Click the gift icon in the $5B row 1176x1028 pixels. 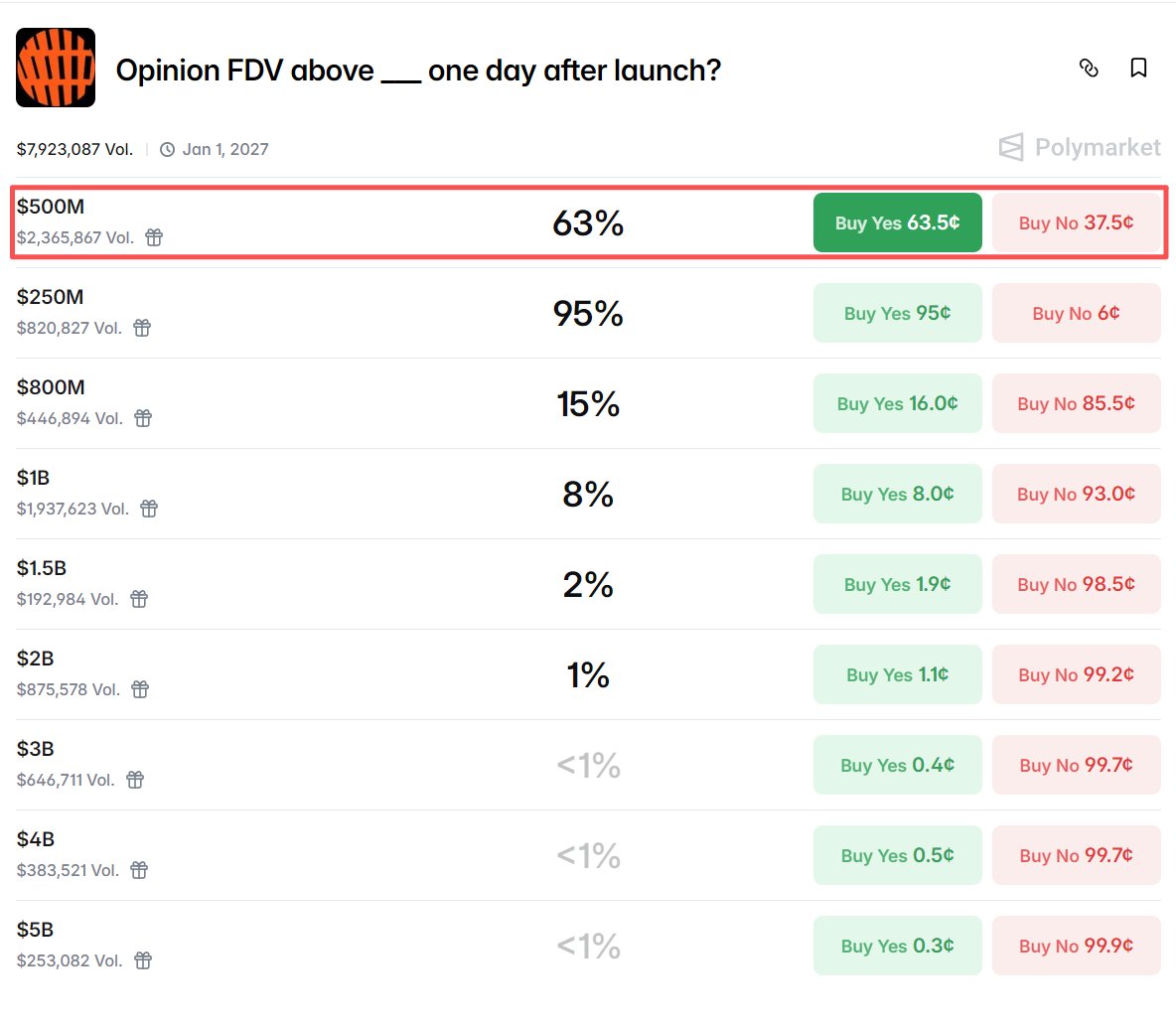point(143,960)
